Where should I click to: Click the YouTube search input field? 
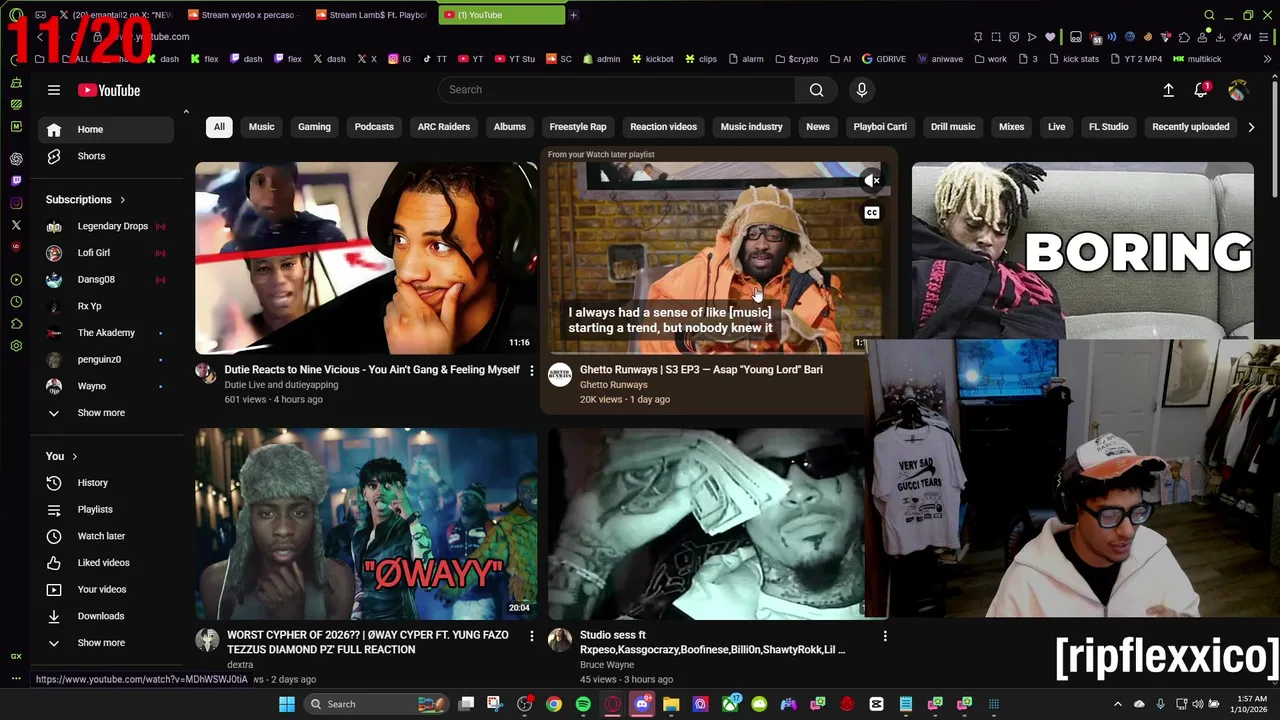617,90
